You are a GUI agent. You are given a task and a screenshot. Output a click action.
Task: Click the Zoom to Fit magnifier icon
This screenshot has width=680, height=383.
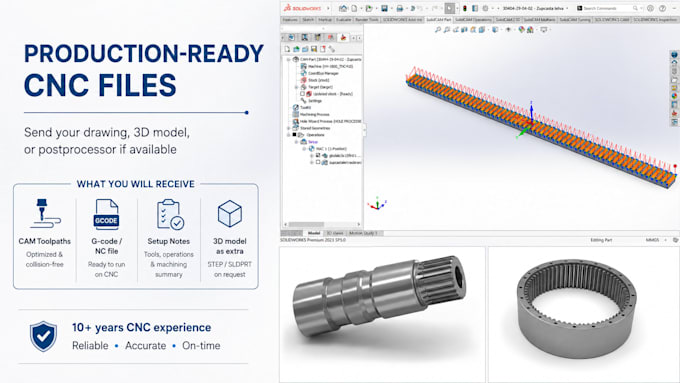point(438,29)
